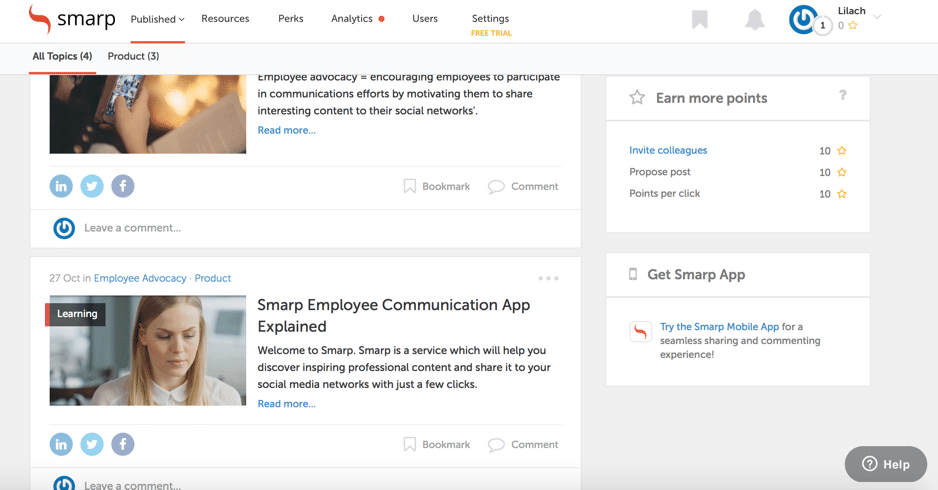This screenshot has width=938, height=490.
Task: Click the level 1 badge beside avatar
Action: pos(823,26)
